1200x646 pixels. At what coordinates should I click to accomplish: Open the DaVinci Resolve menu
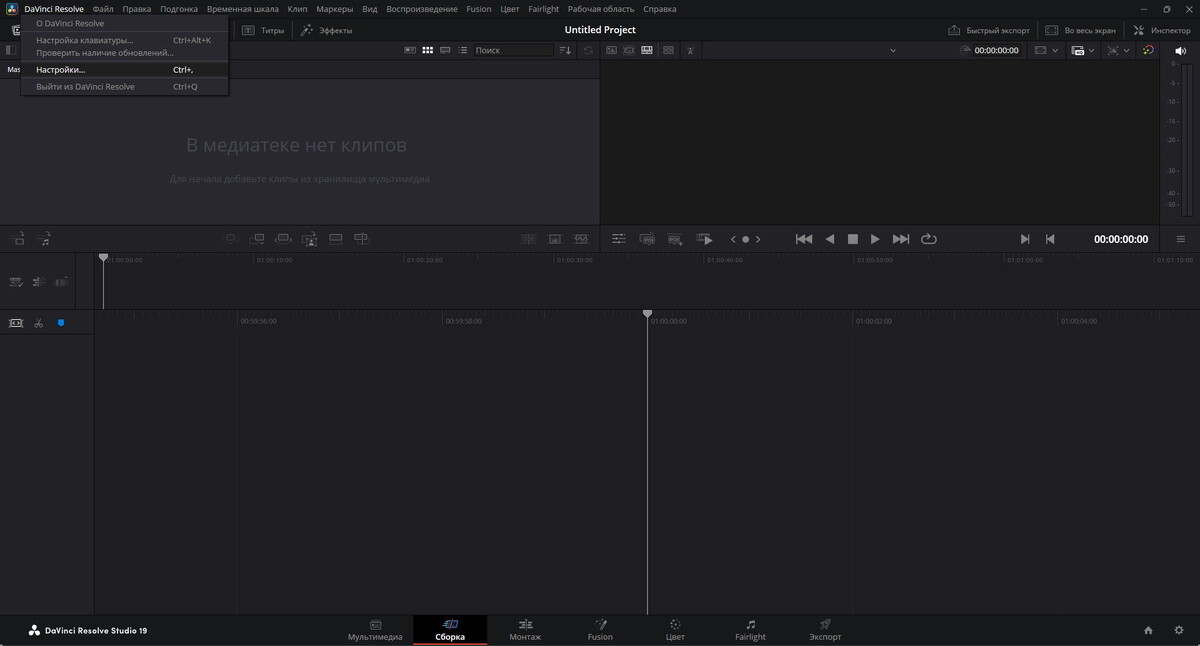[54, 9]
